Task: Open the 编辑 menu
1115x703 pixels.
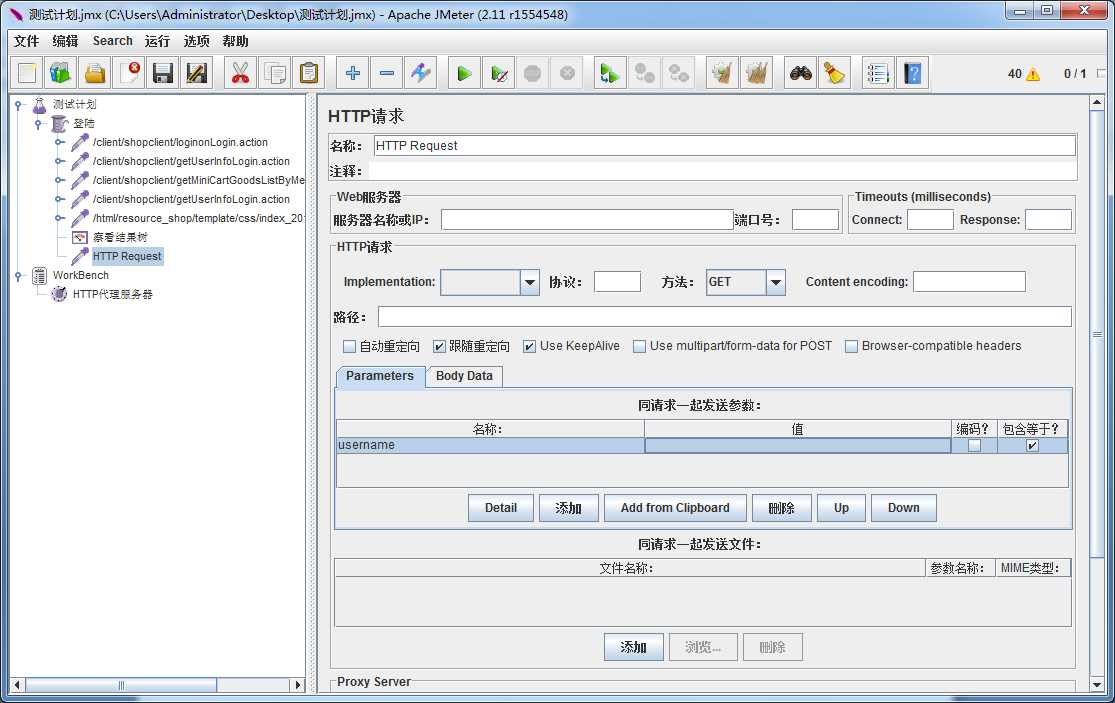Action: [65, 41]
